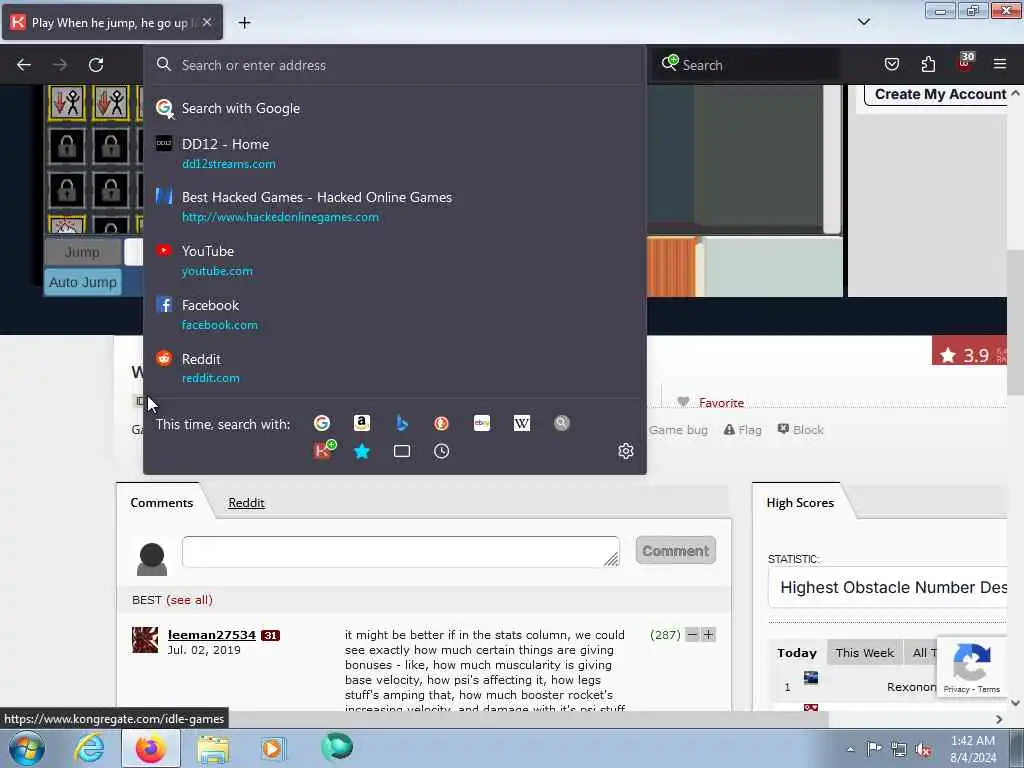This screenshot has height=768, width=1024.
Task: Click Create My Account button
Action: (x=940, y=95)
